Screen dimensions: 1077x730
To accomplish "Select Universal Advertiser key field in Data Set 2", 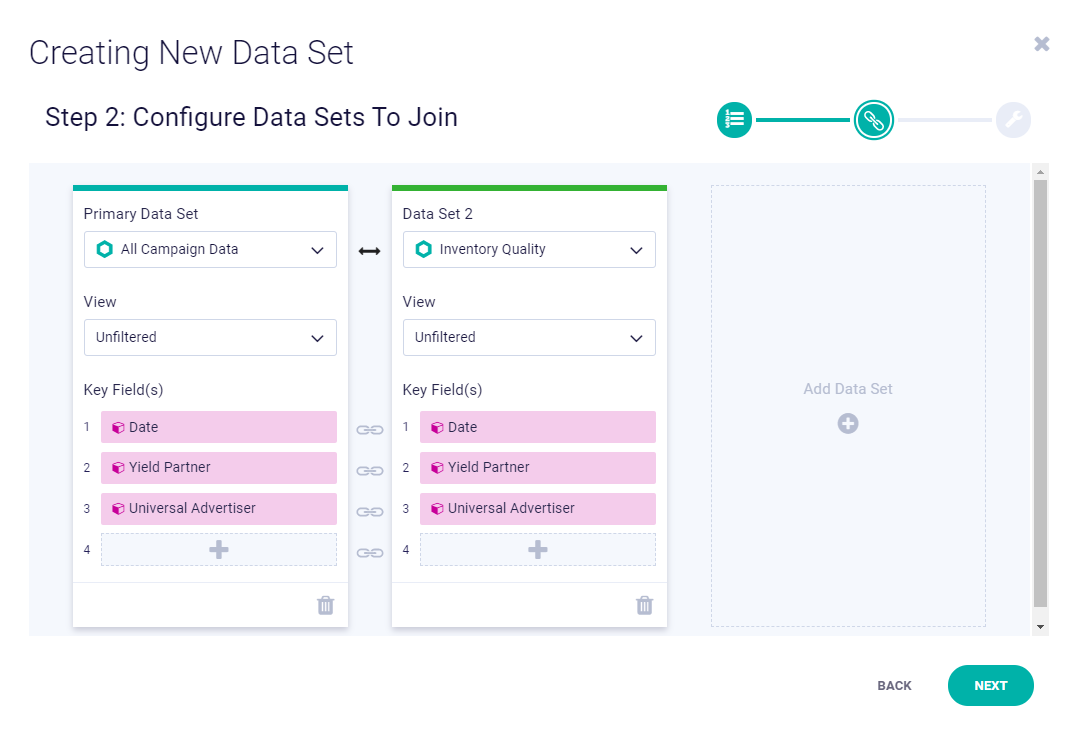I will [538, 509].
